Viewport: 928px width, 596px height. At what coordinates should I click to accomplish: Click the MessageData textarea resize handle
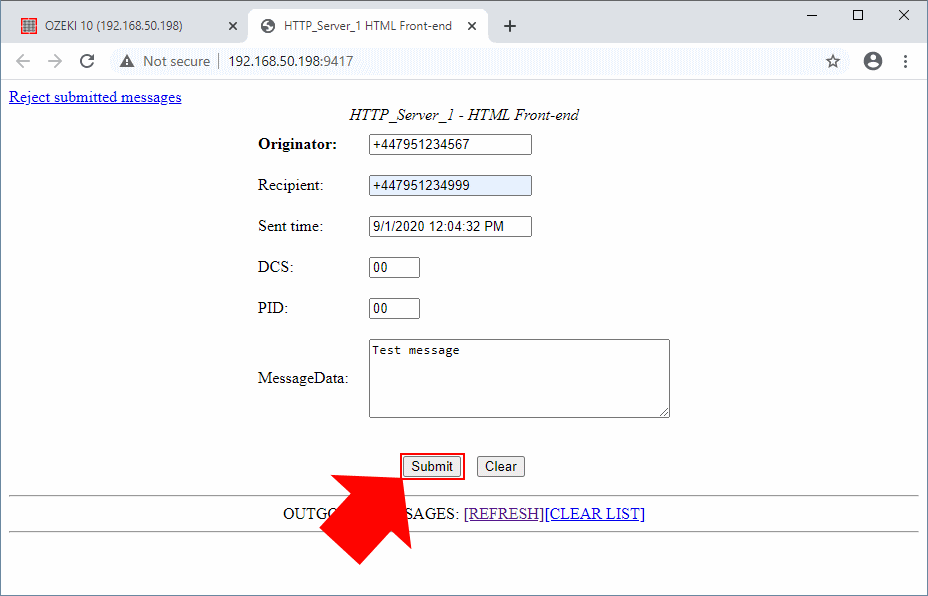pyautogui.click(x=664, y=412)
